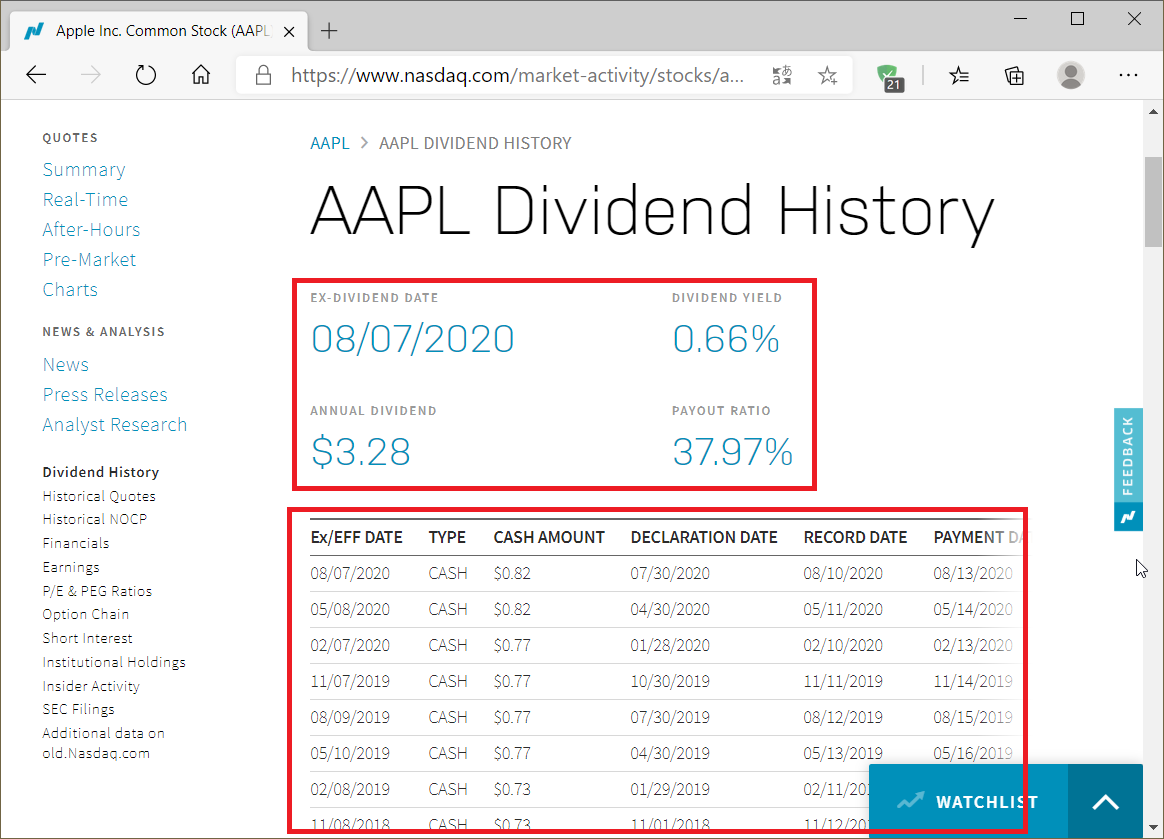
Task: Select Financials in sidebar
Action: (x=76, y=543)
